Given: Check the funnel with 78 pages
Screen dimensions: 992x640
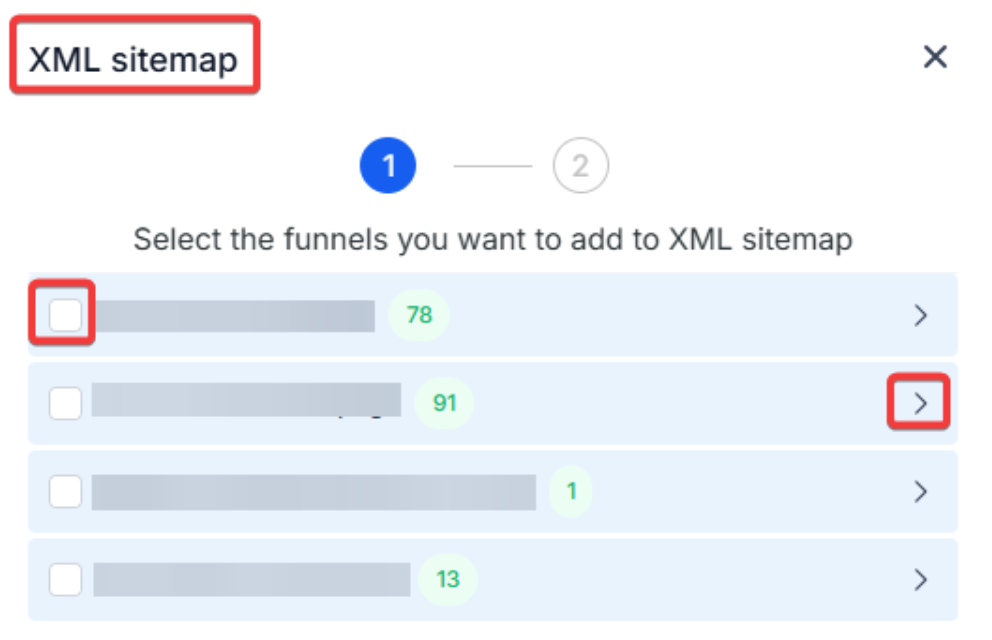Looking at the screenshot, I should 66,316.
